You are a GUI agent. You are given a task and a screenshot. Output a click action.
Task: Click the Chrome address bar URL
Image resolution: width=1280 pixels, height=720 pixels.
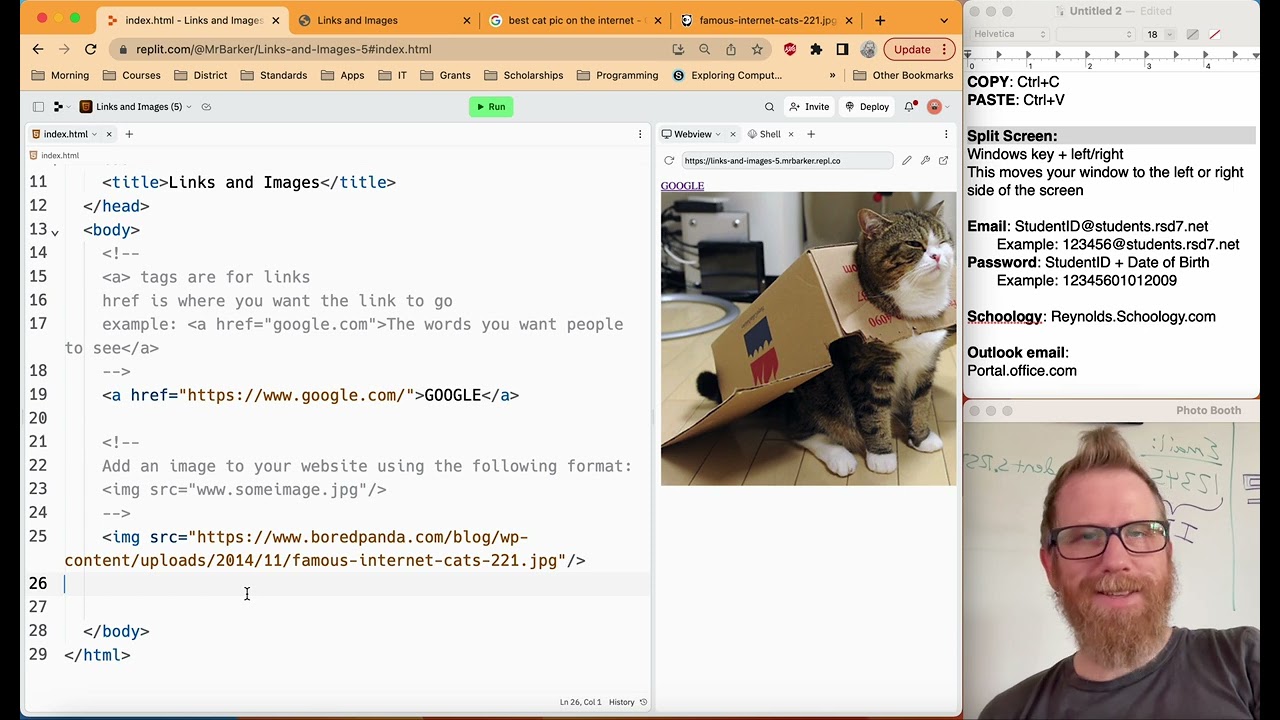[284, 49]
